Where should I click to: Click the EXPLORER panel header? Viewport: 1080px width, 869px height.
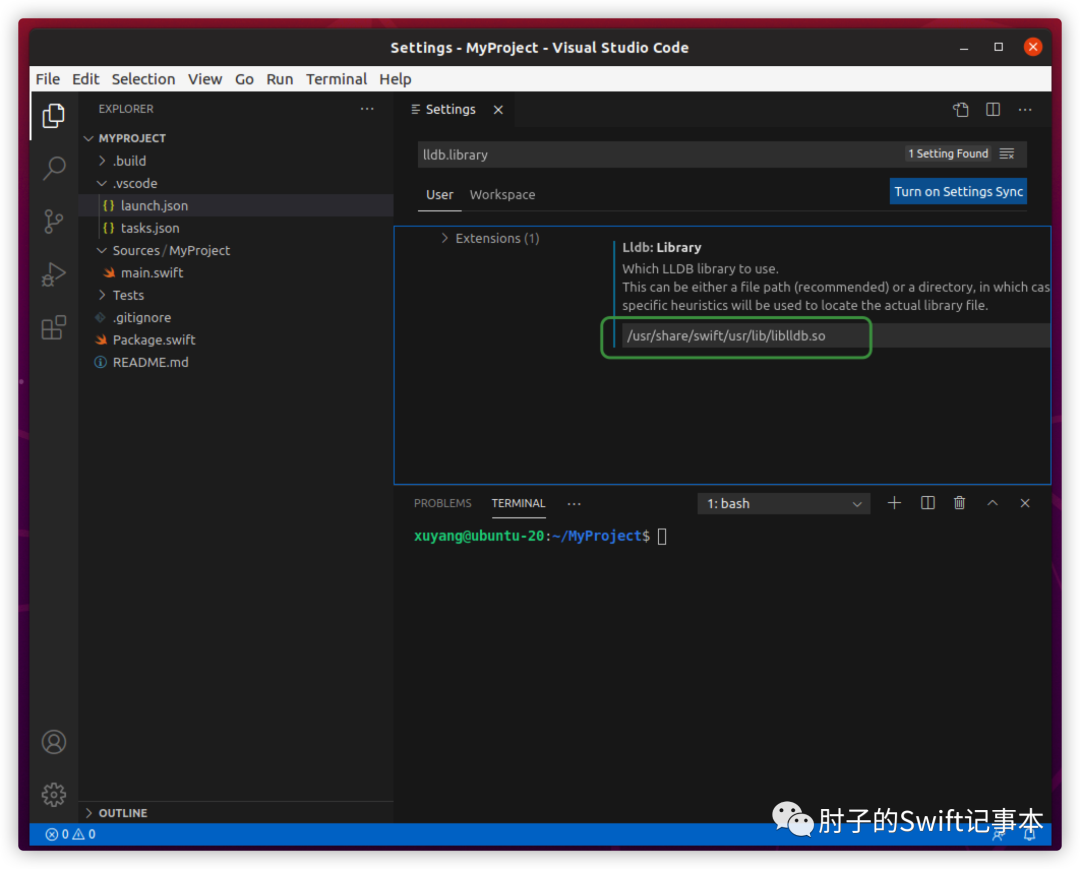click(126, 109)
